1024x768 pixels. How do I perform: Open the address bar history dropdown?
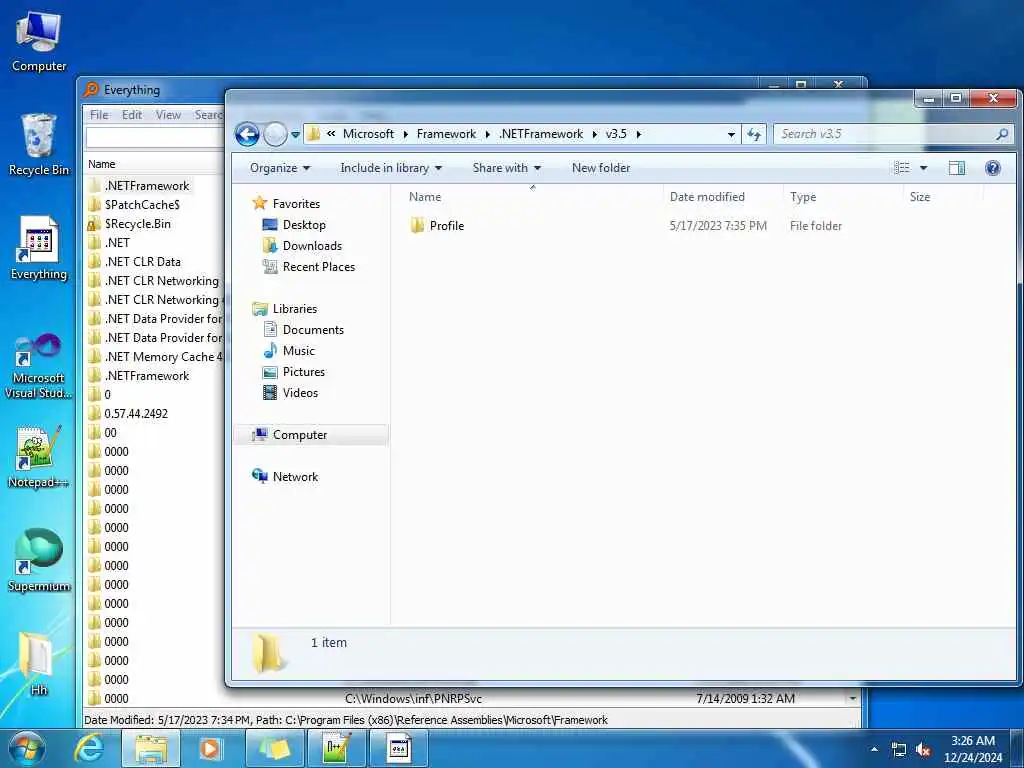[731, 135]
